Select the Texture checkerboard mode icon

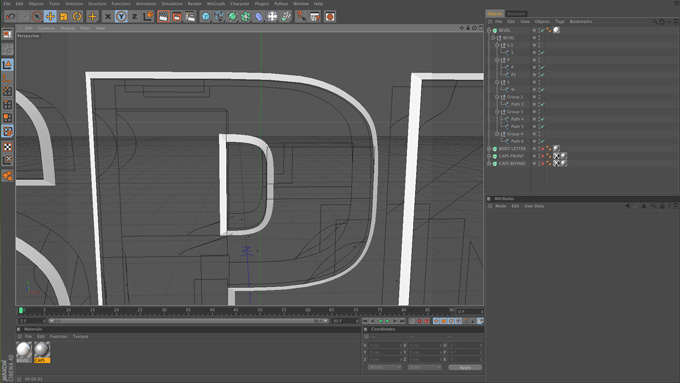(7, 147)
